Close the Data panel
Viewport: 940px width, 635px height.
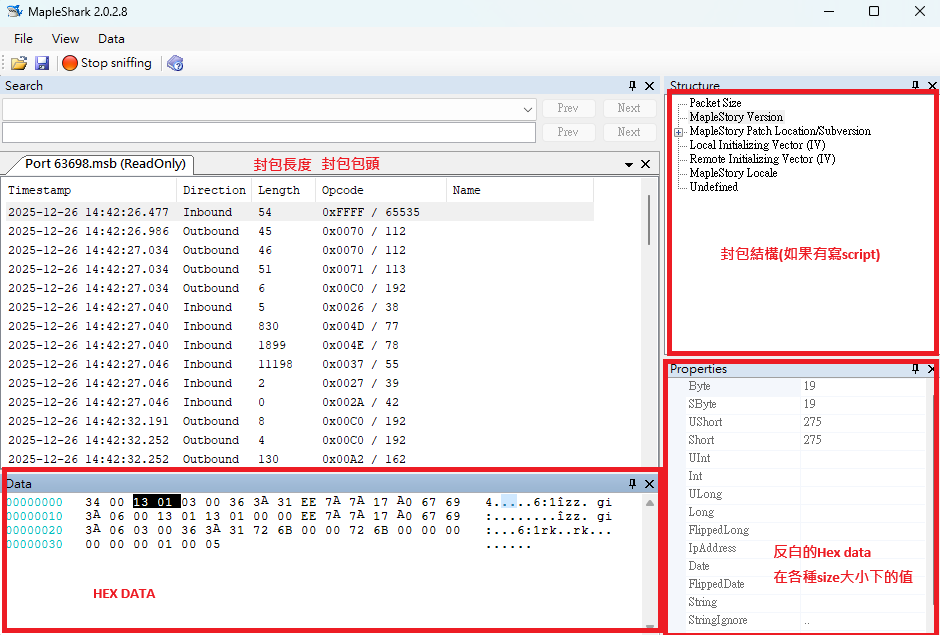point(649,483)
